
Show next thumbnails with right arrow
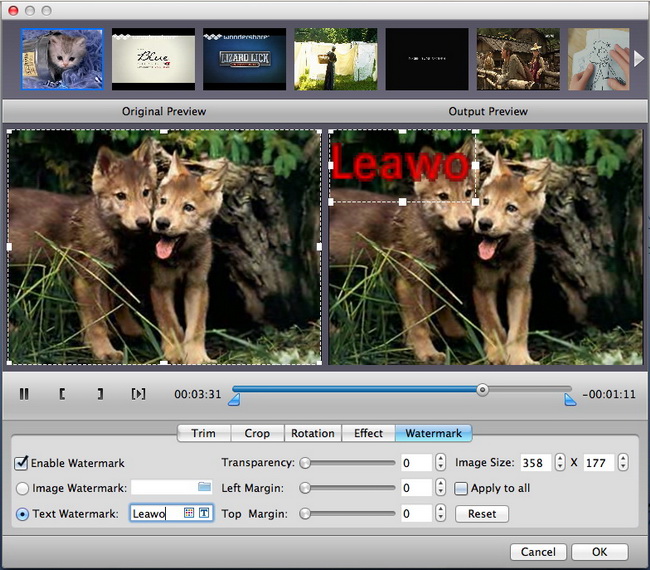click(639, 59)
